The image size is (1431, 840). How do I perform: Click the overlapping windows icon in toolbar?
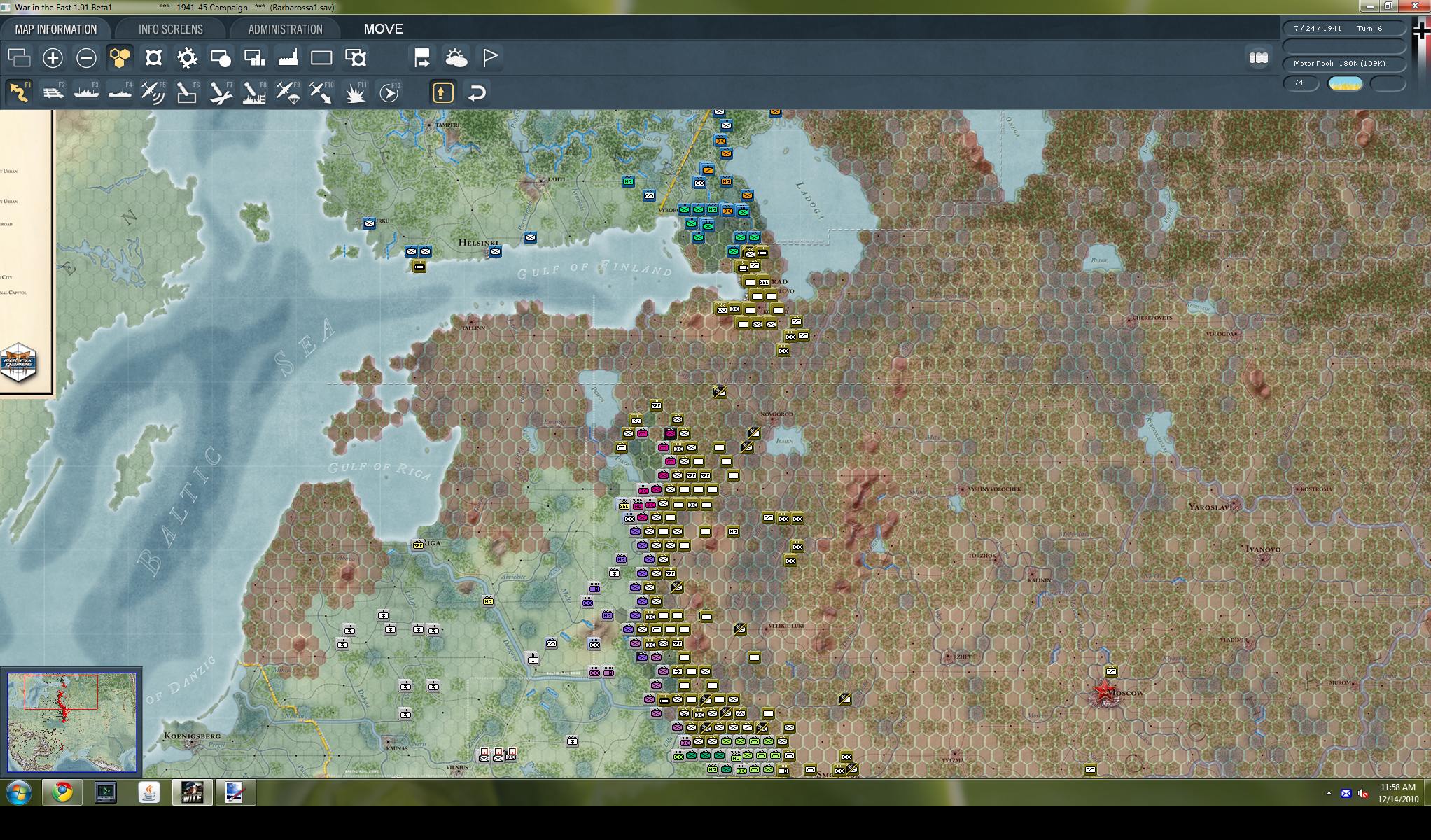coord(19,57)
